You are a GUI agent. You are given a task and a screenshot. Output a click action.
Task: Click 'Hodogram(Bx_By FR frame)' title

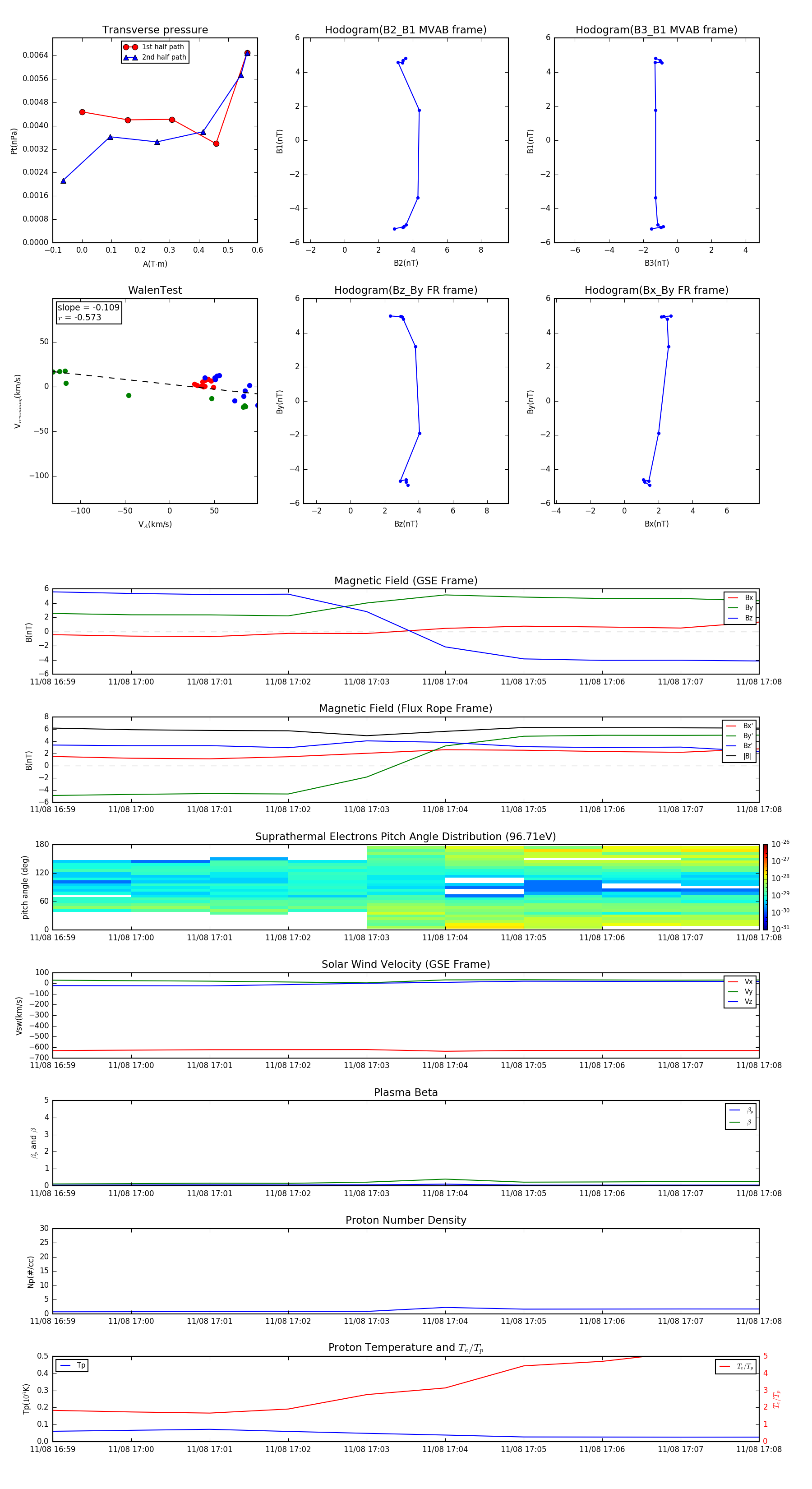(656, 290)
